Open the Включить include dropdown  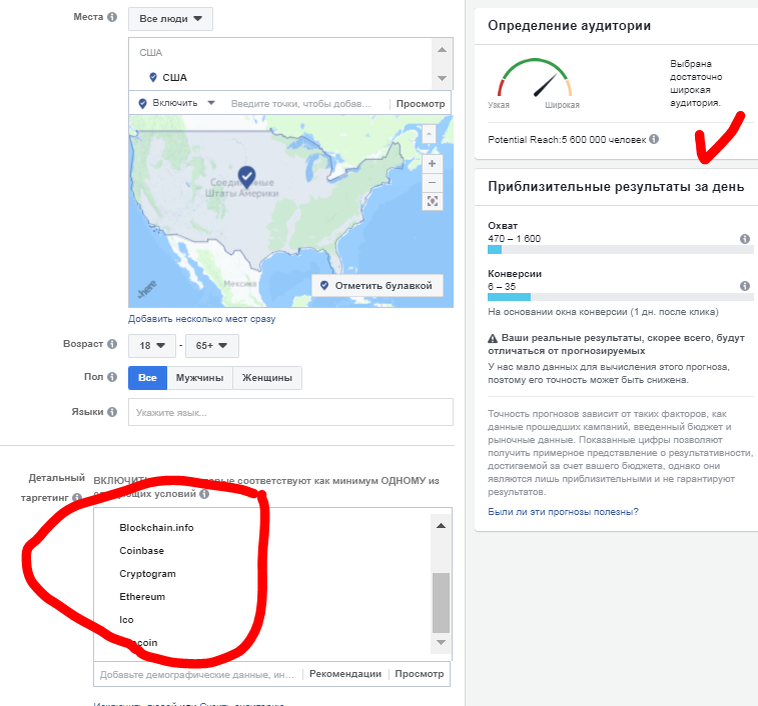point(176,103)
